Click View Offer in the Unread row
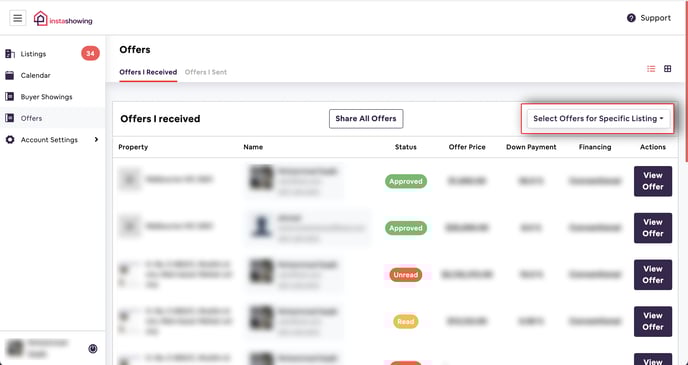 653,275
